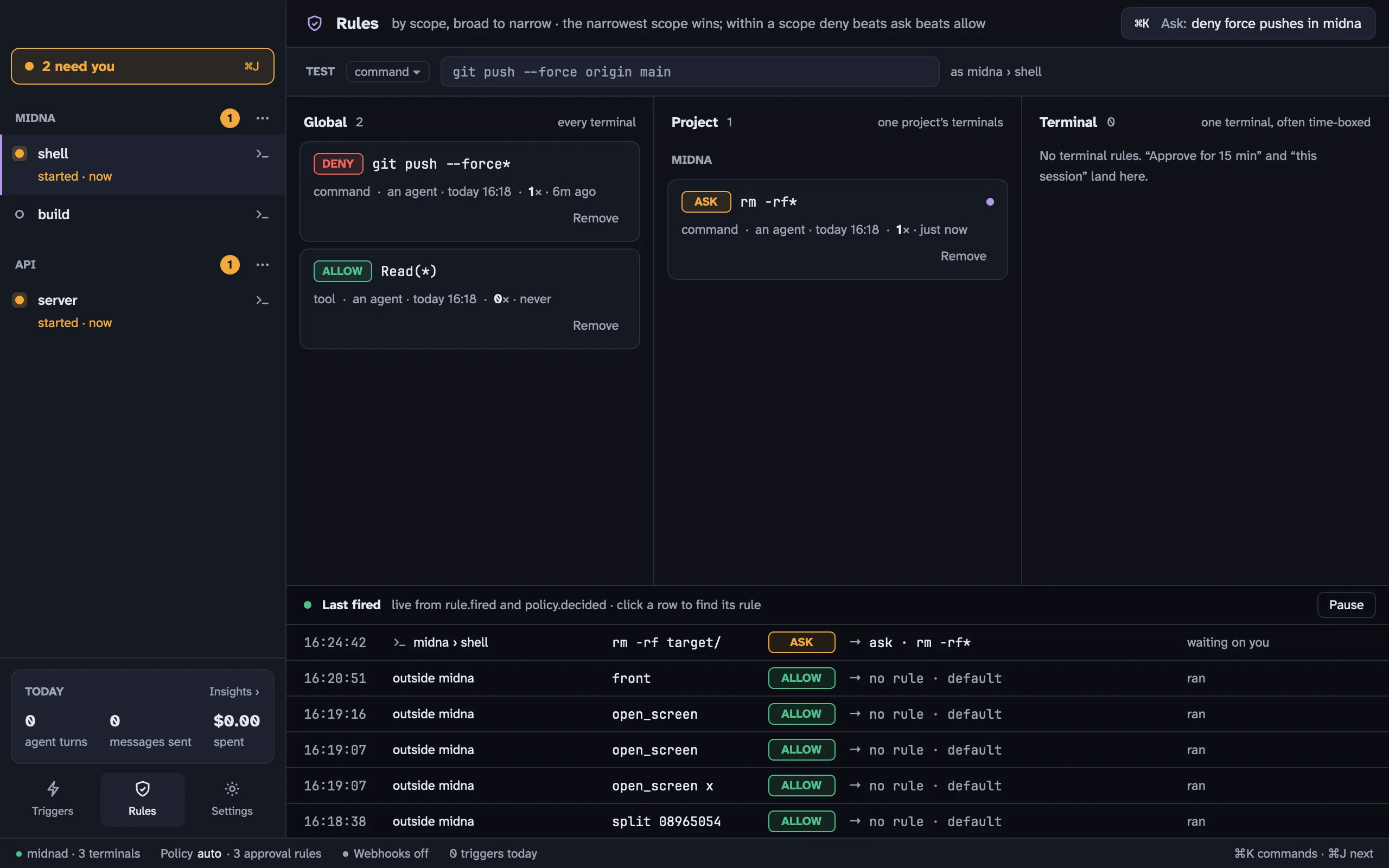This screenshot has width=1389, height=868.
Task: Click shell status indicator dot
Action: click(x=20, y=154)
